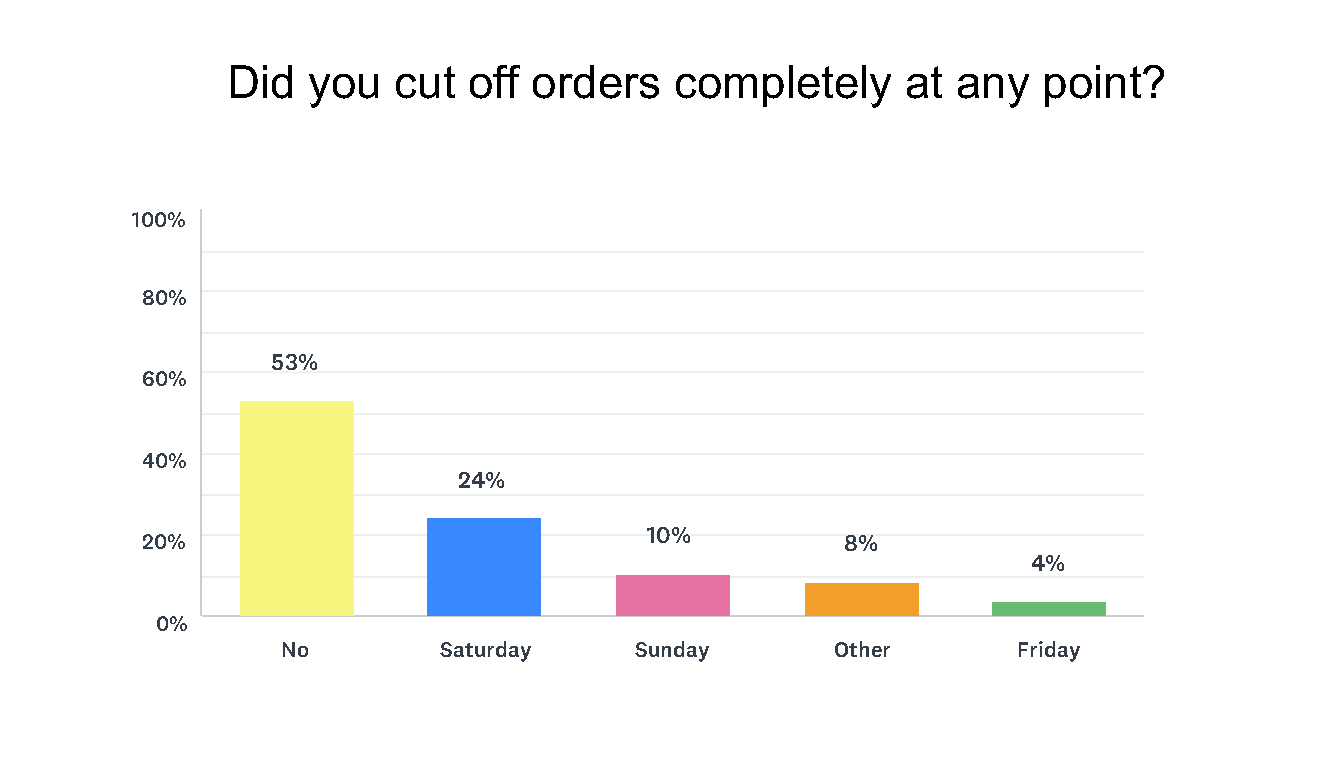
Task: Click the 60% y-axis tick label
Action: (163, 379)
